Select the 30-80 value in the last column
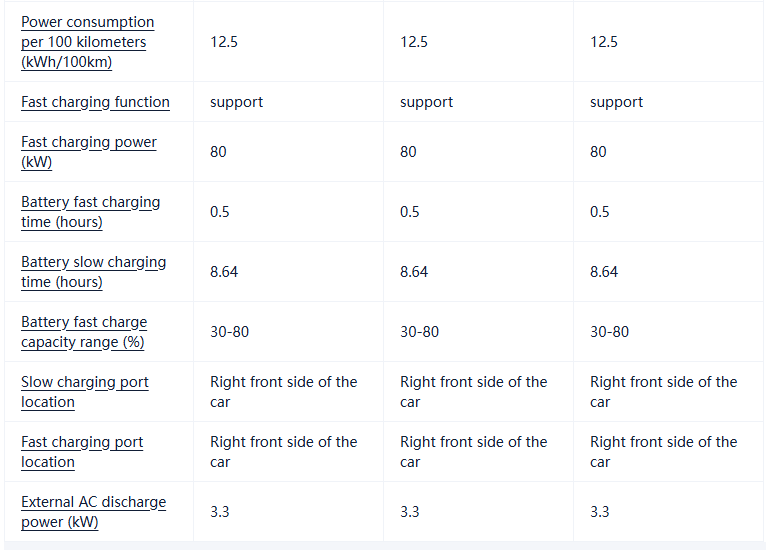 (x=609, y=332)
